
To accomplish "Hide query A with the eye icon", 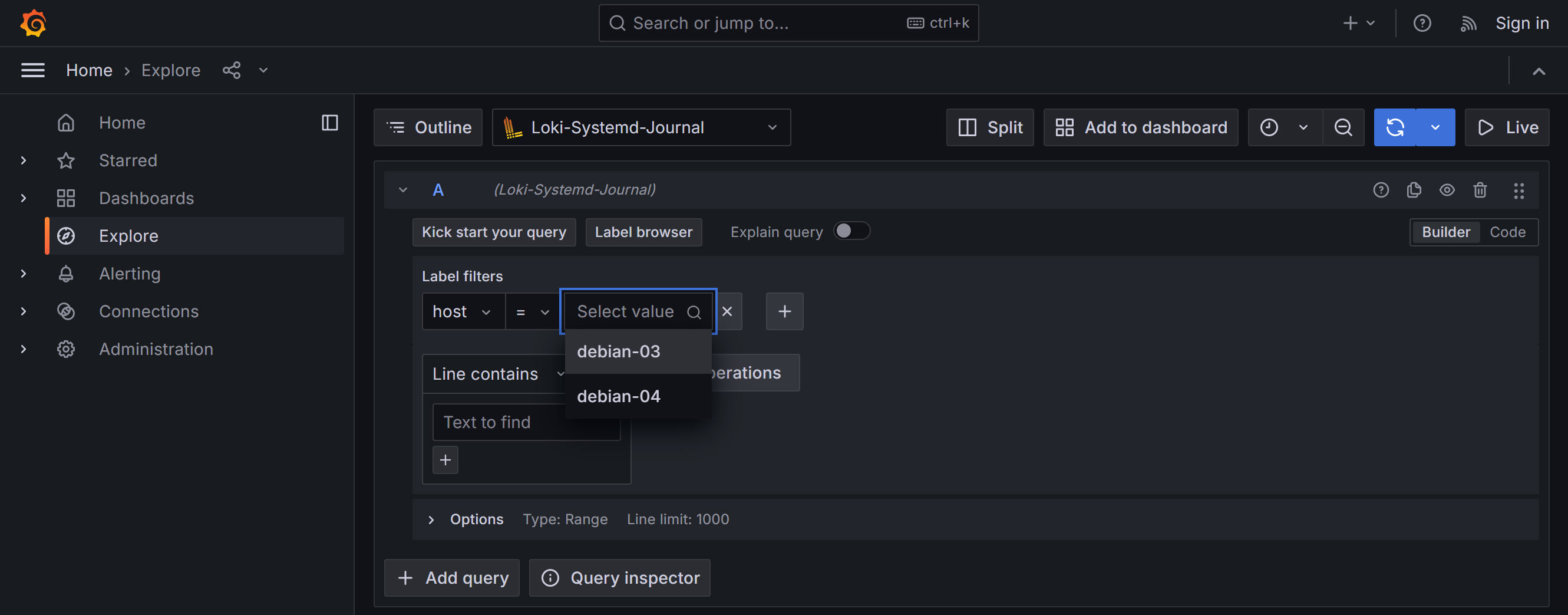I will pos(1447,190).
